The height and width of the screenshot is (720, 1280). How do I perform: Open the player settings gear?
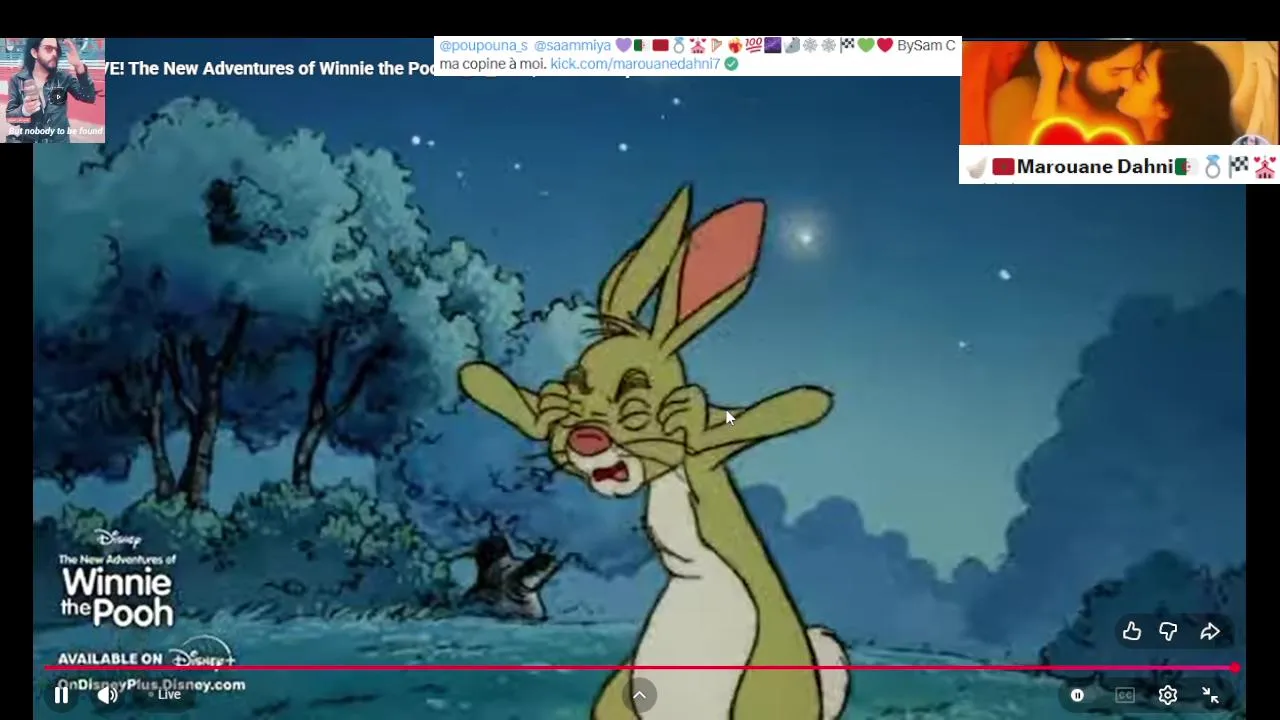coord(1167,695)
